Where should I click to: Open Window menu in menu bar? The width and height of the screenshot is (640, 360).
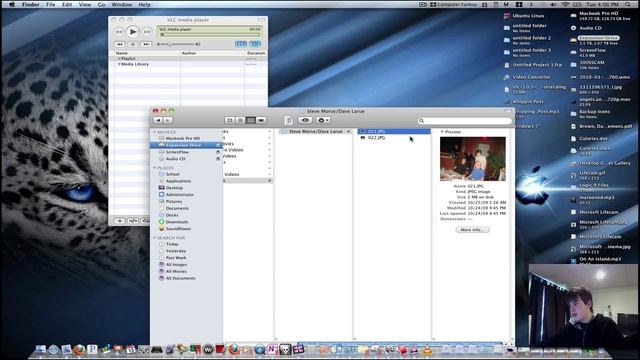click(x=122, y=4)
